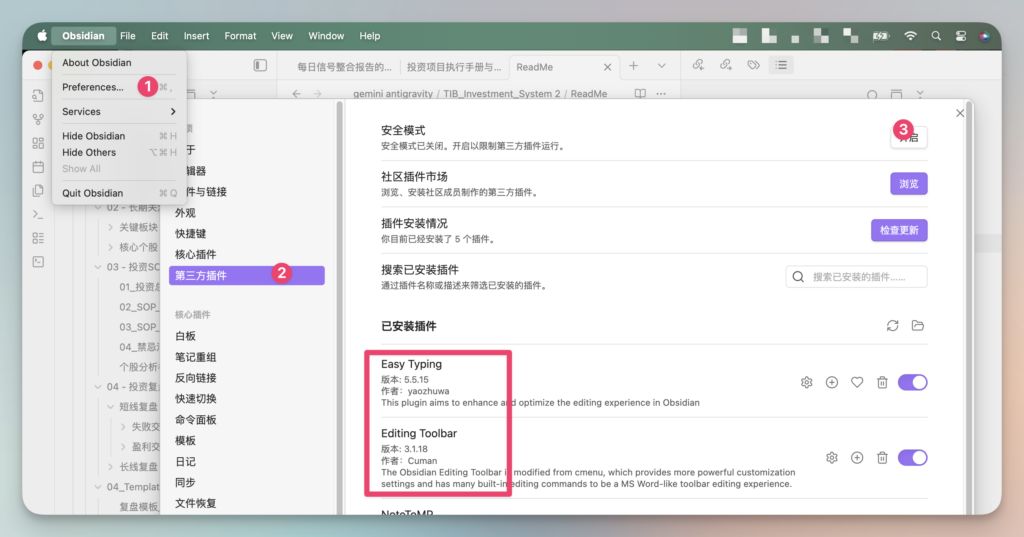
Task: Click the 浏览 button for community plugins
Action: 908,184
